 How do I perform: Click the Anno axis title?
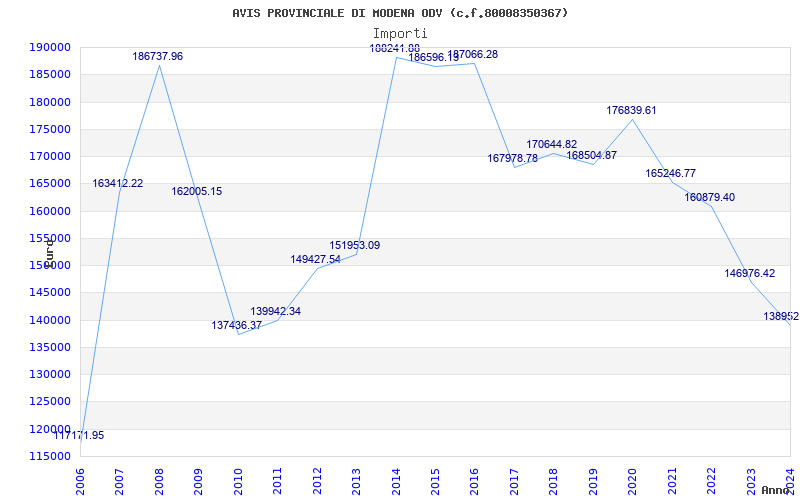click(x=776, y=490)
